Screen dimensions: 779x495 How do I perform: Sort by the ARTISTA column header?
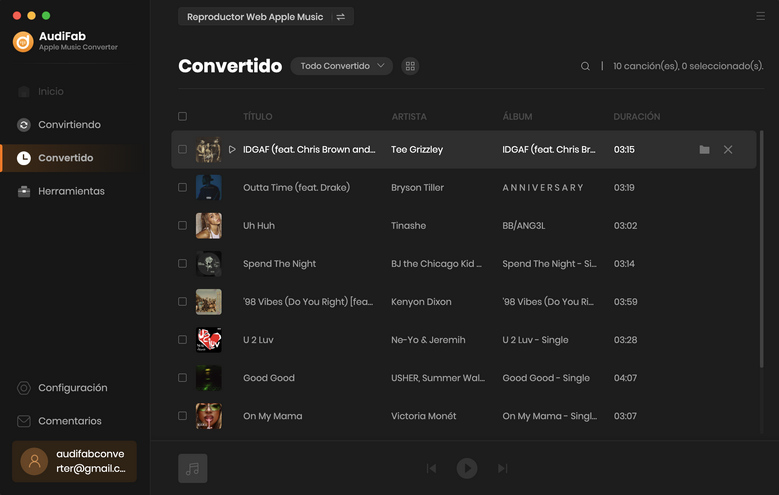[409, 117]
